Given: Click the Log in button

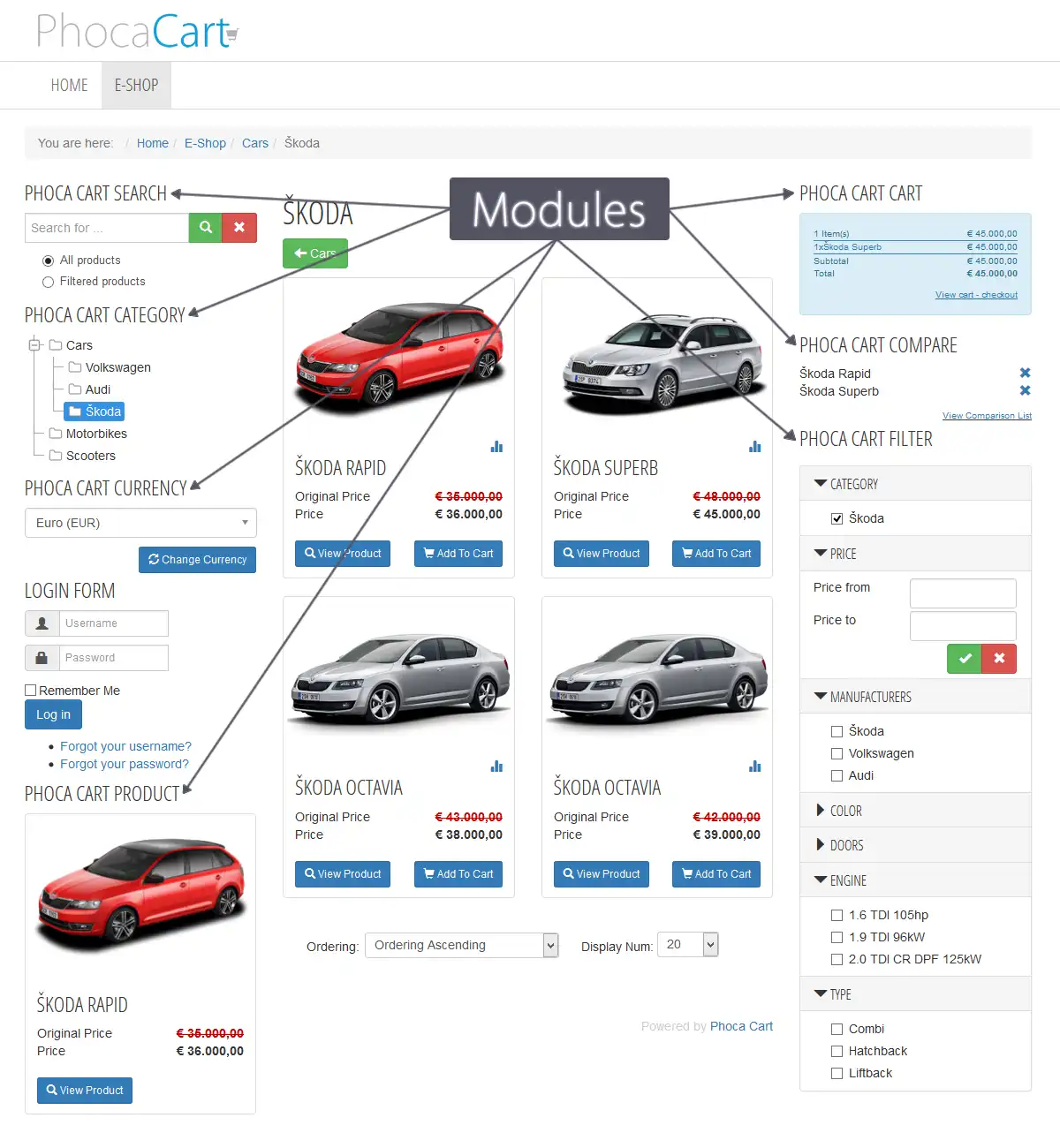Looking at the screenshot, I should point(53,714).
